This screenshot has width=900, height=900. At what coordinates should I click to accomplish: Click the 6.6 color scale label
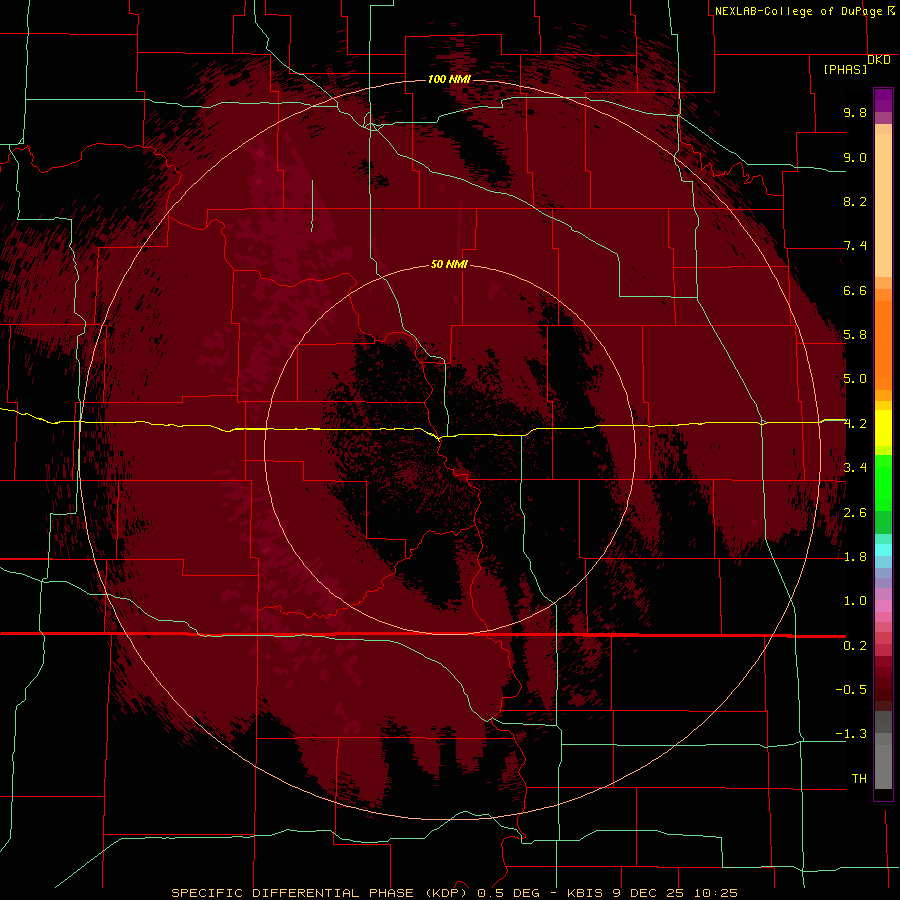(x=855, y=290)
